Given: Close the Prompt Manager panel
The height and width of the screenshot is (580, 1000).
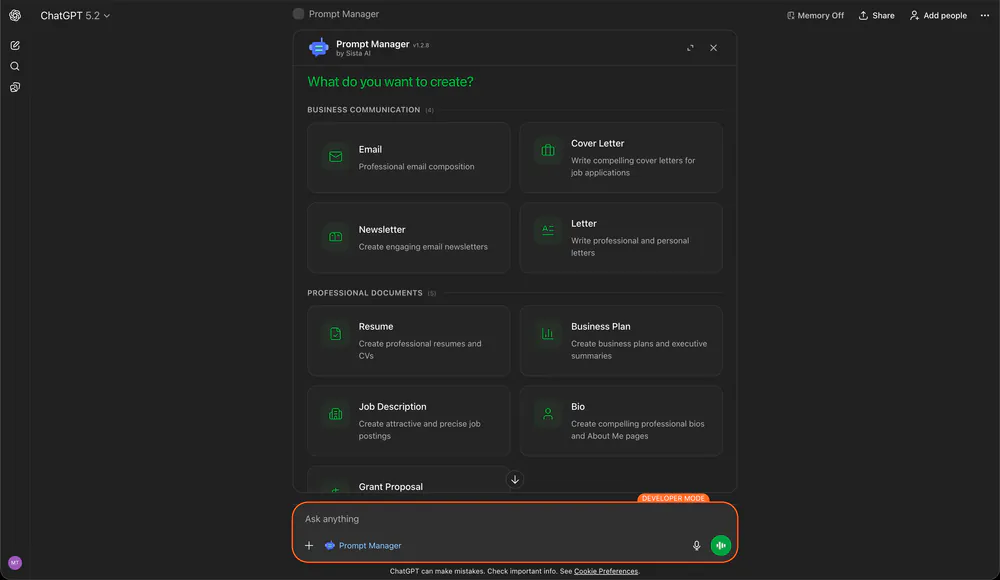Looking at the screenshot, I should coord(713,48).
